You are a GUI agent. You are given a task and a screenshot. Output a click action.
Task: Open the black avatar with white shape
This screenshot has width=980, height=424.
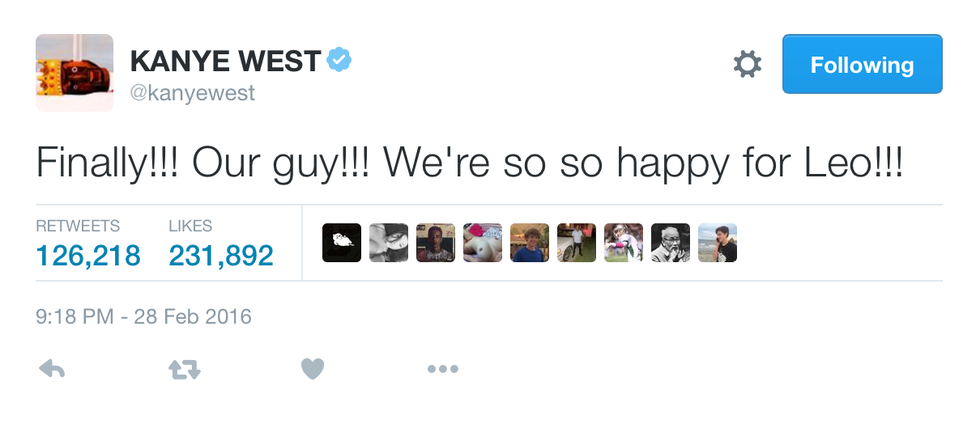coord(342,243)
